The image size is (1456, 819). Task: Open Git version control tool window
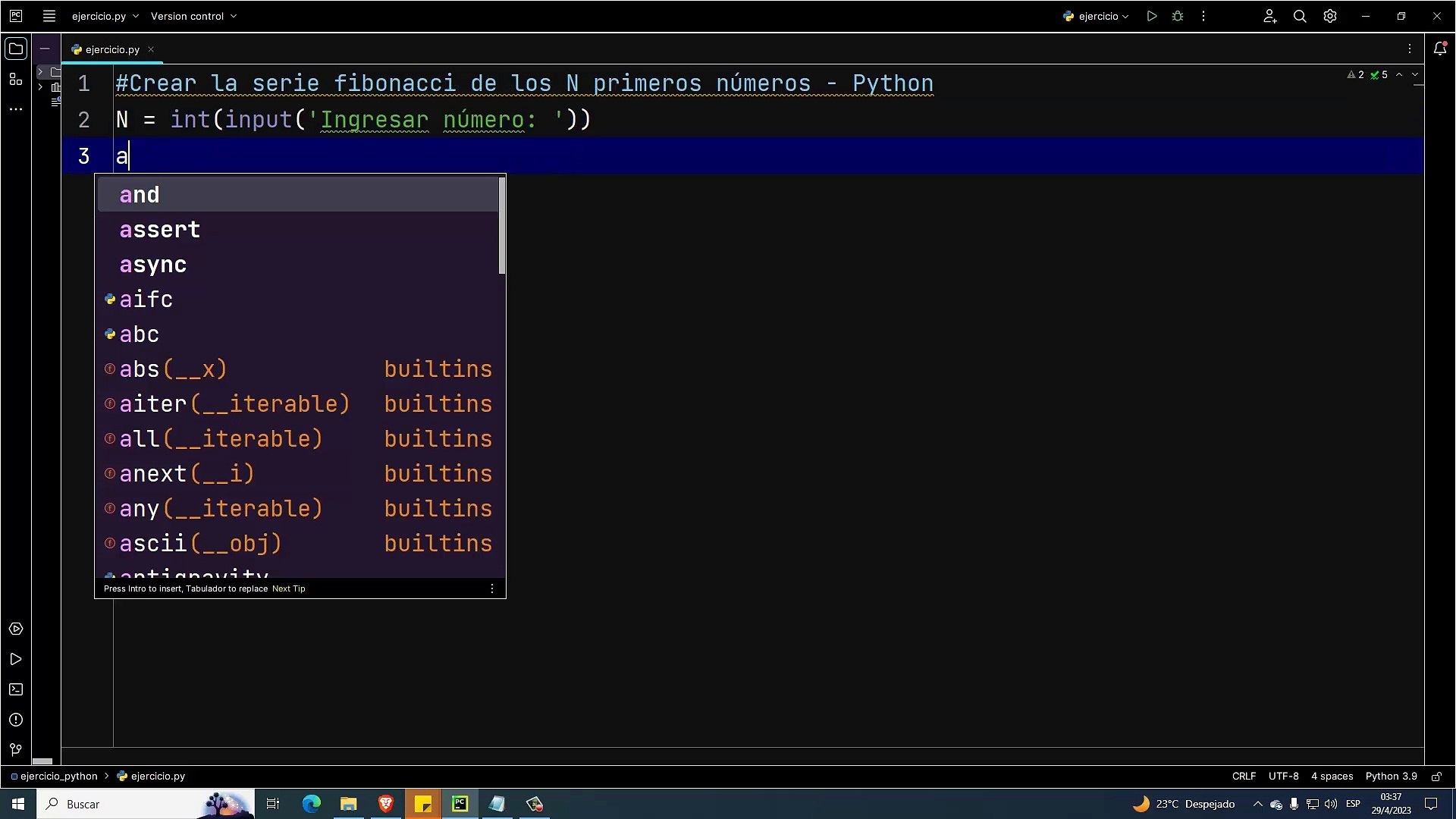point(16,749)
